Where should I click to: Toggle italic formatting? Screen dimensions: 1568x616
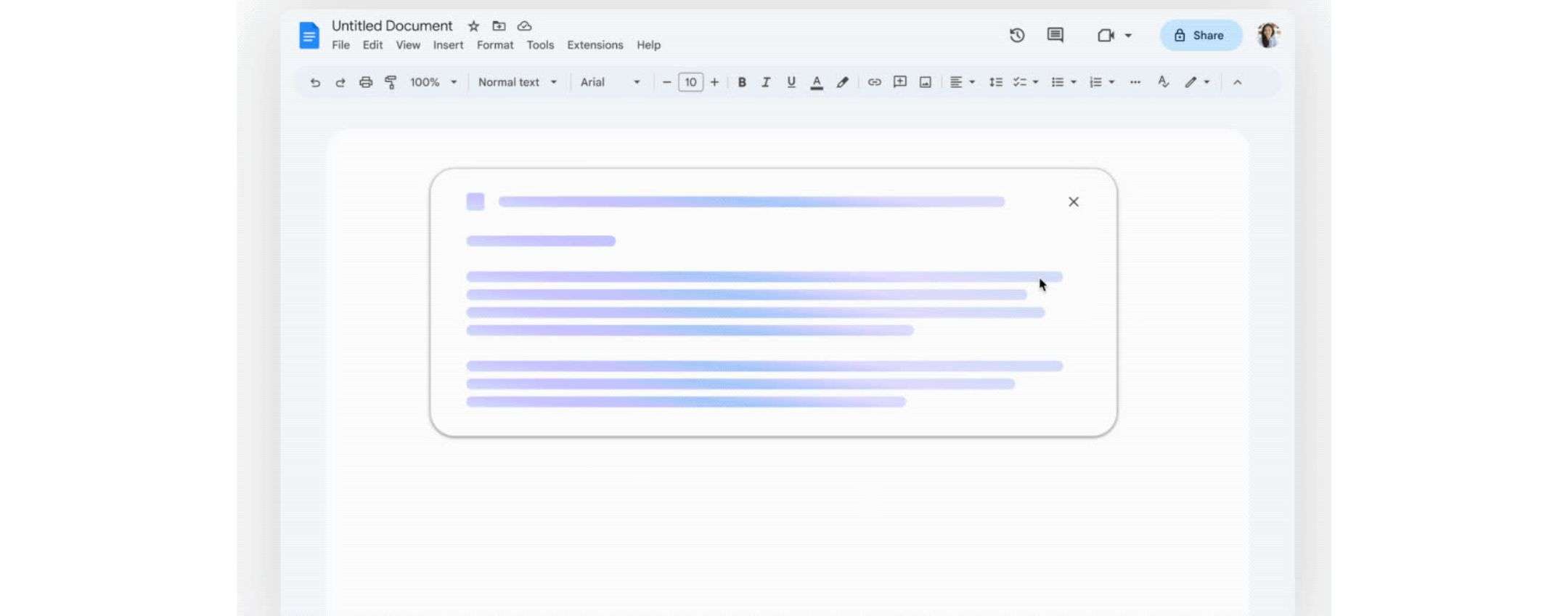[766, 82]
